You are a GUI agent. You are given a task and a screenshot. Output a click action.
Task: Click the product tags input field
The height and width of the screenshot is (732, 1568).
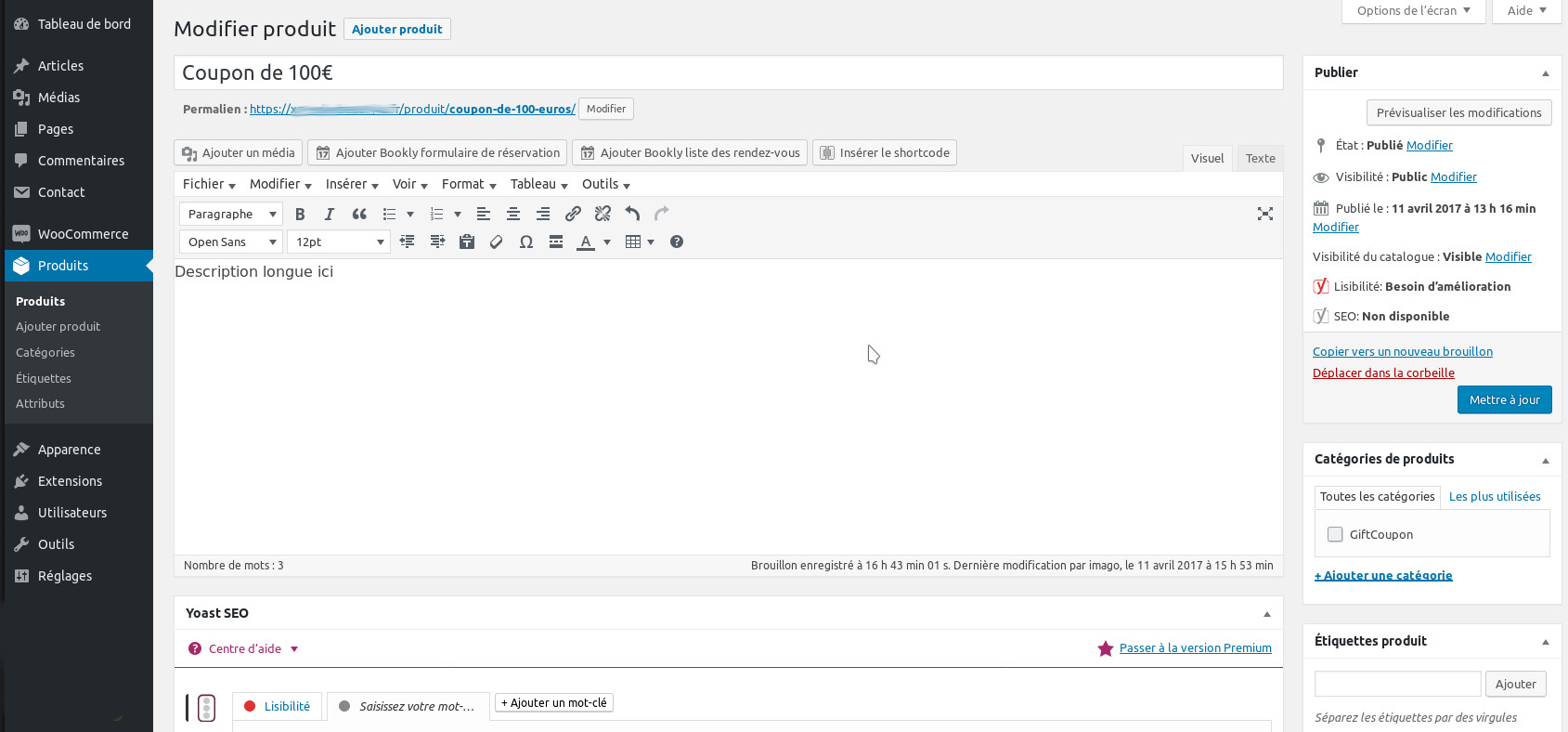[x=1397, y=684]
